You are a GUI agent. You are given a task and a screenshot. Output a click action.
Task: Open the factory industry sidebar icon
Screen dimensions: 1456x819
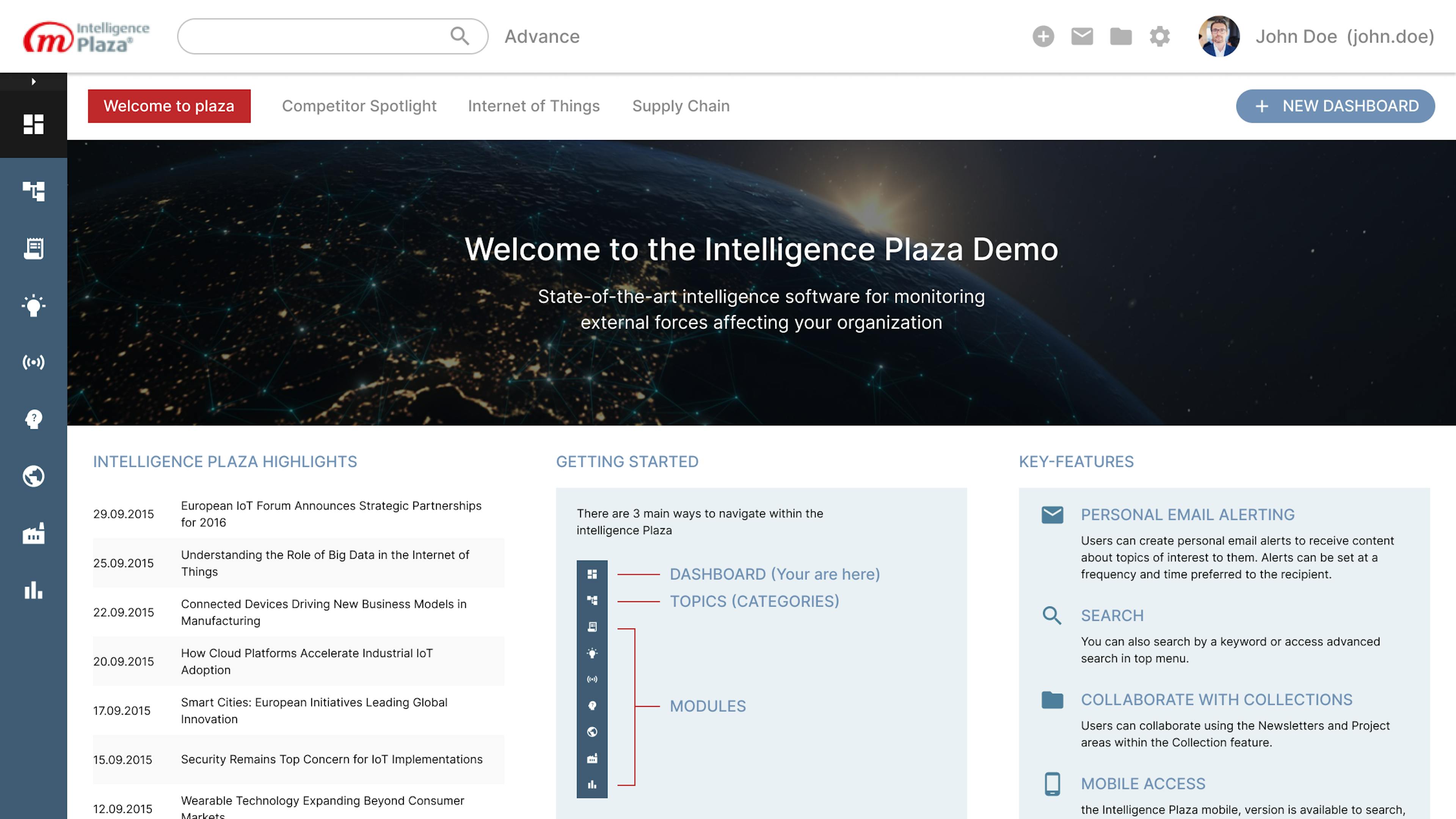coord(33,533)
